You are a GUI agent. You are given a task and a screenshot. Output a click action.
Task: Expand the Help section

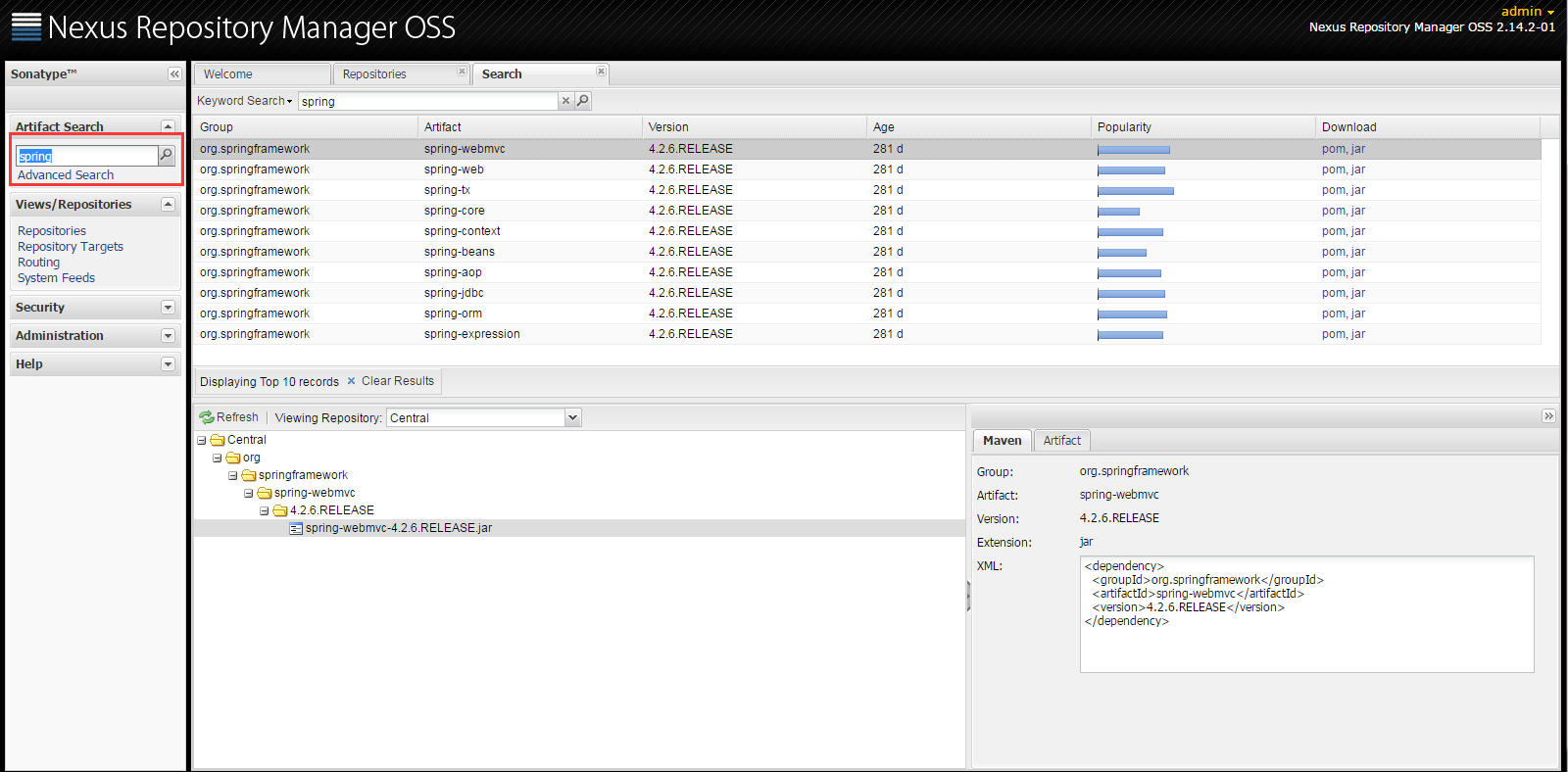(168, 364)
